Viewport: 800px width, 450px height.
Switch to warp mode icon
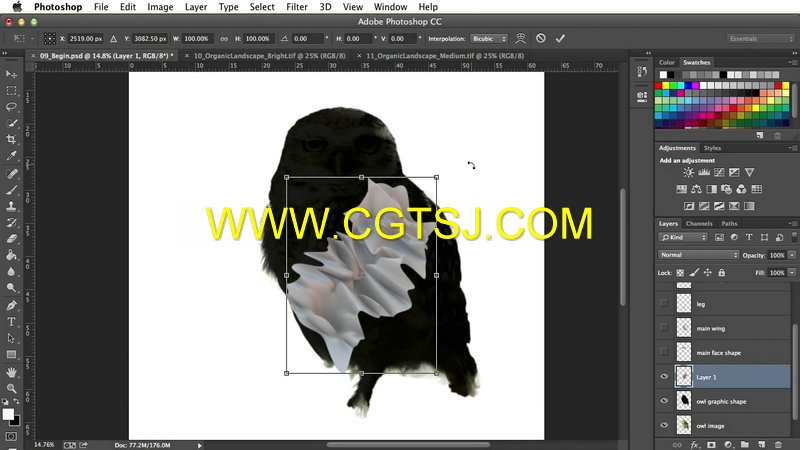520,38
